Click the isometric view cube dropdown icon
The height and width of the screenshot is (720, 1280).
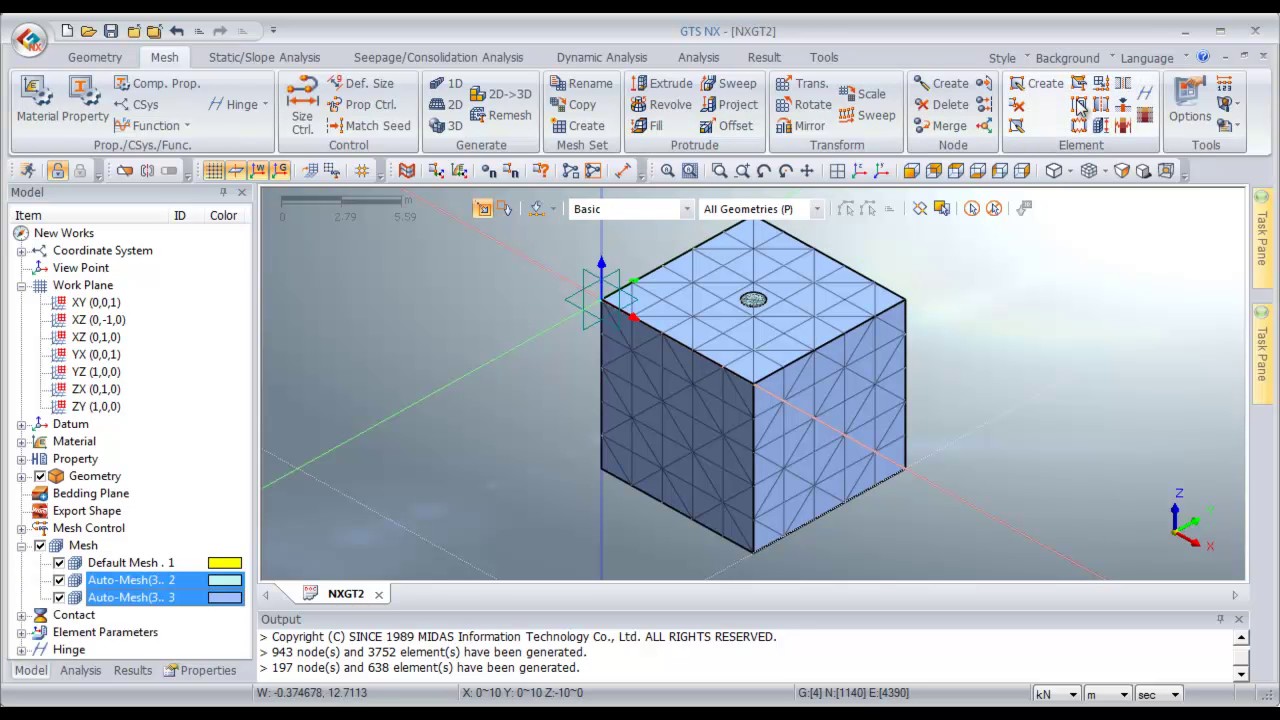tap(1054, 171)
